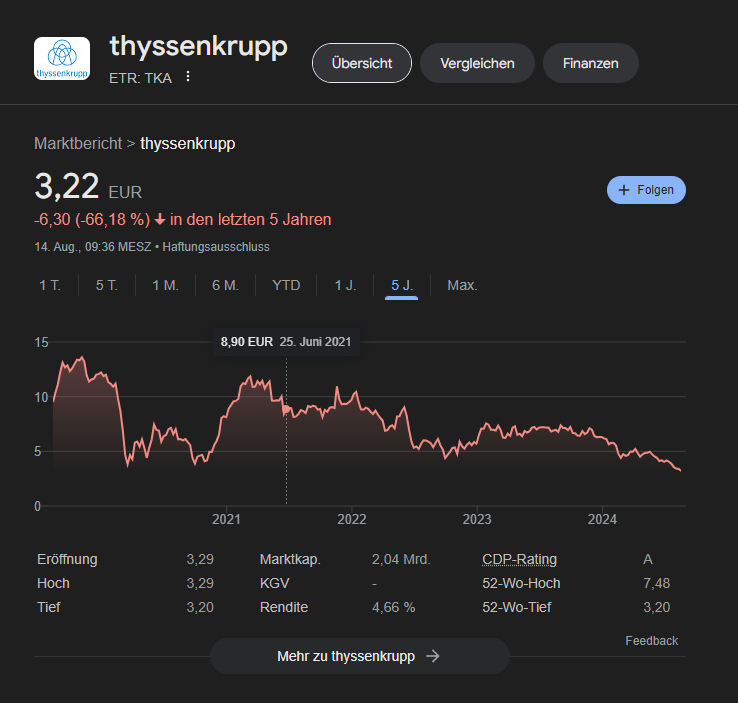Open the Finanzen tab

tap(591, 63)
